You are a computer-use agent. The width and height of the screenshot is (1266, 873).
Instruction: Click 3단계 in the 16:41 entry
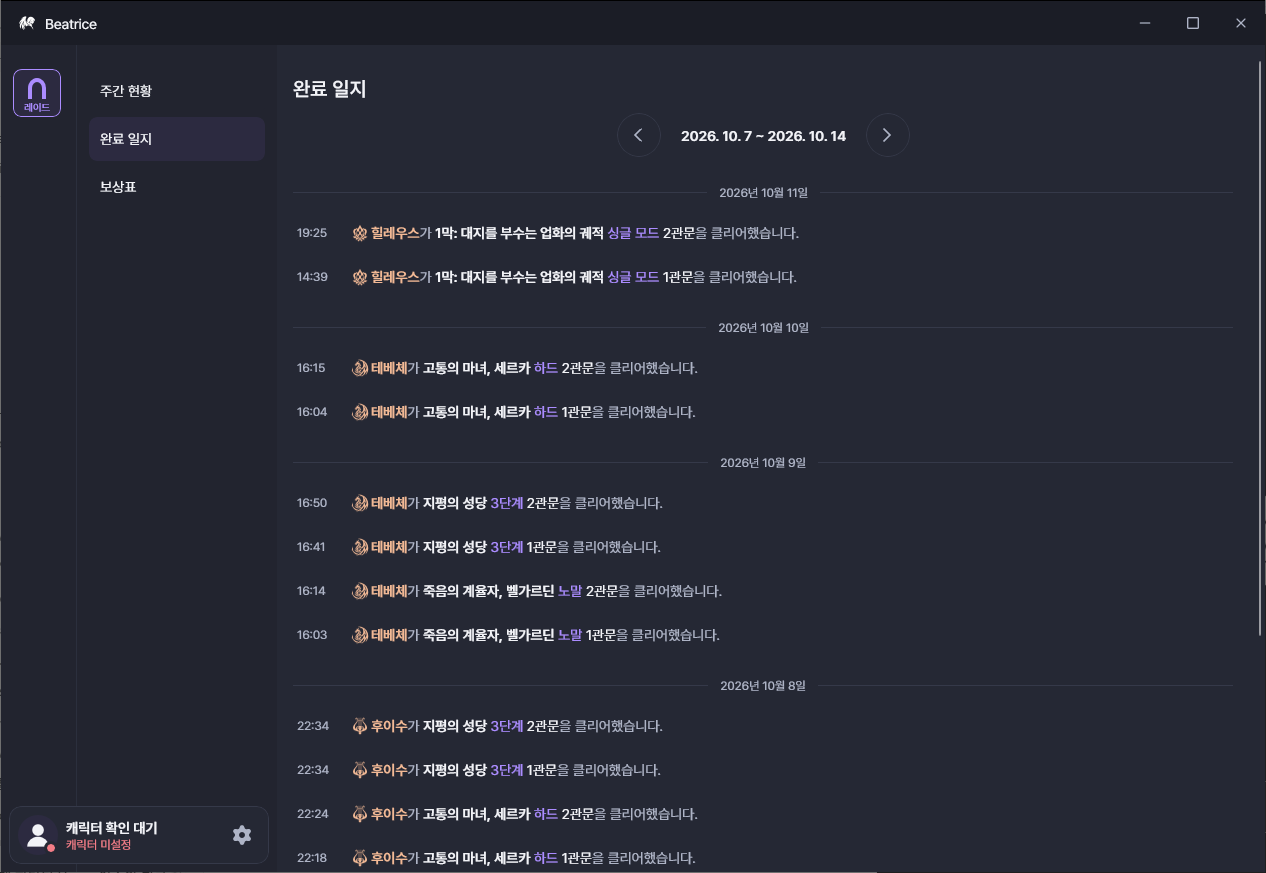tap(507, 547)
